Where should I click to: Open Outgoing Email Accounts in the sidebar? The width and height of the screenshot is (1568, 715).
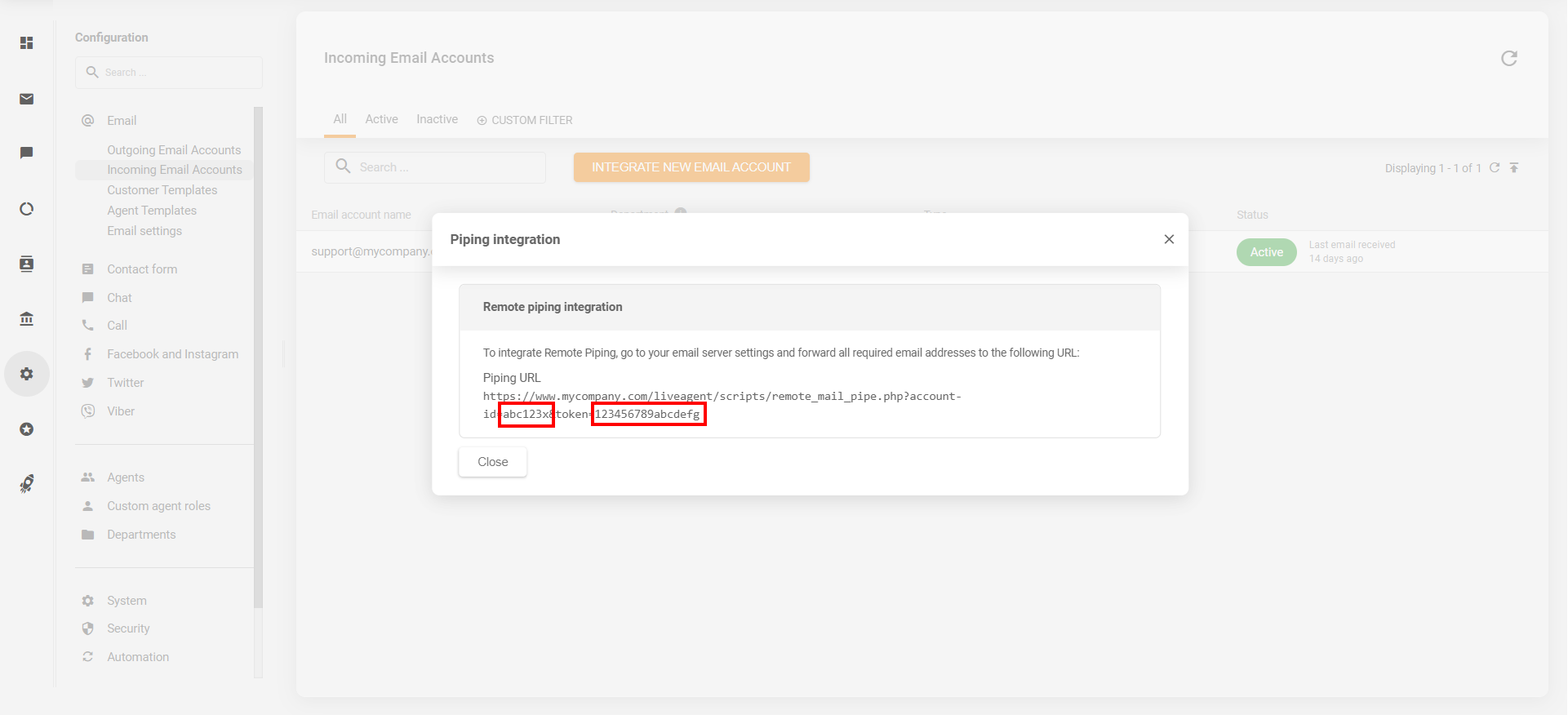(174, 150)
